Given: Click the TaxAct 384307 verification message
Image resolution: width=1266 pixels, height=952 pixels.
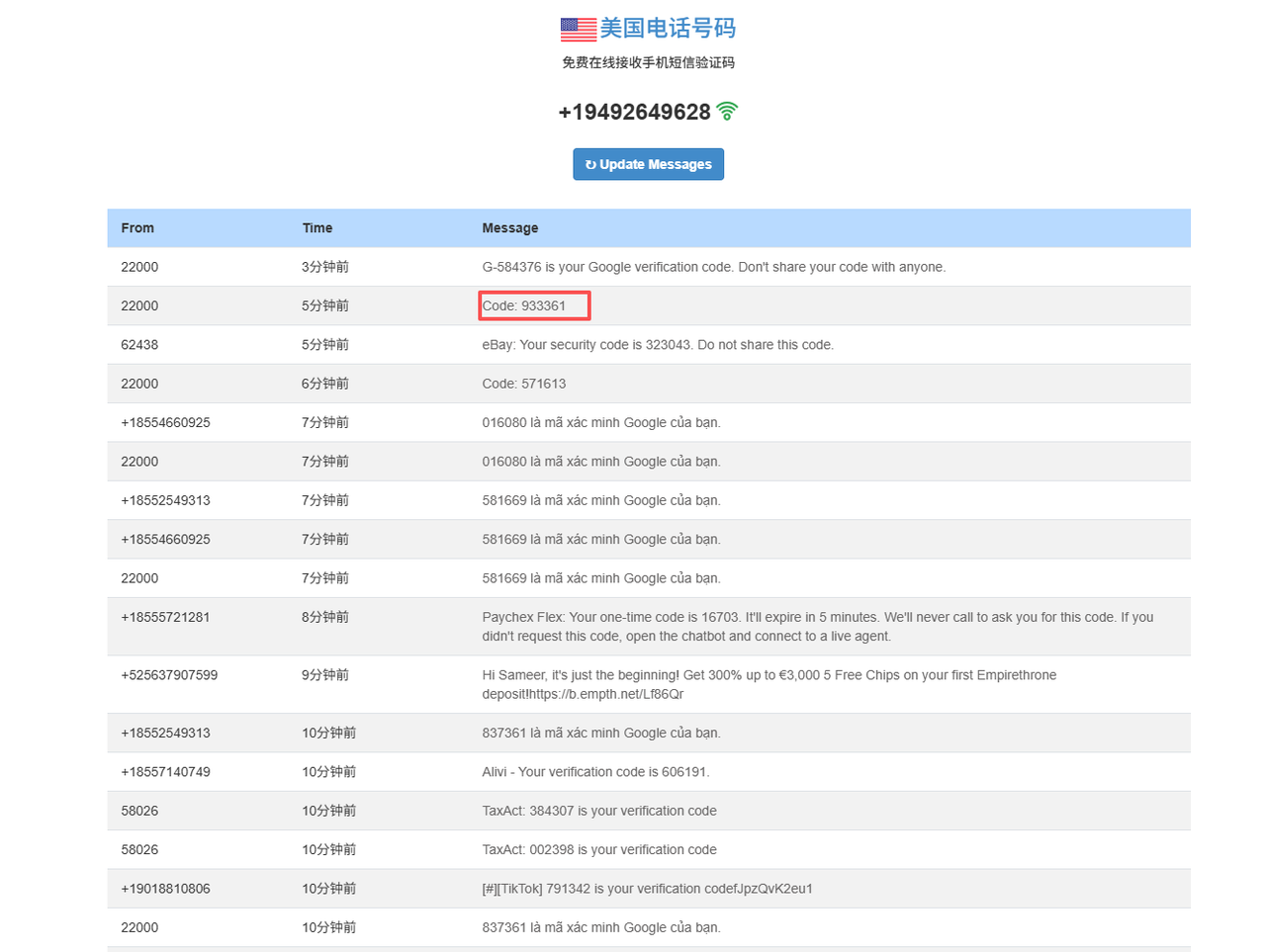Looking at the screenshot, I should click(599, 811).
